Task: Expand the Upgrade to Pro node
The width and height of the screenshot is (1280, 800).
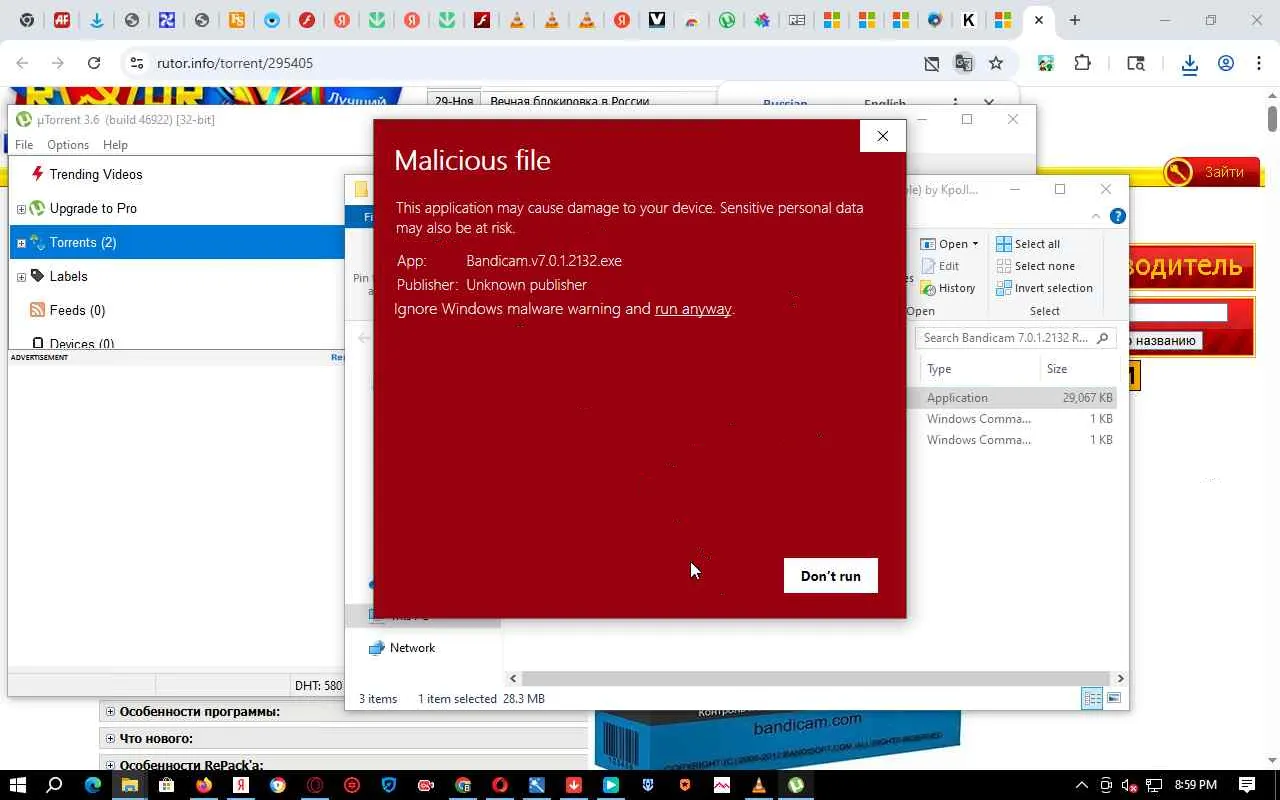Action: point(21,209)
